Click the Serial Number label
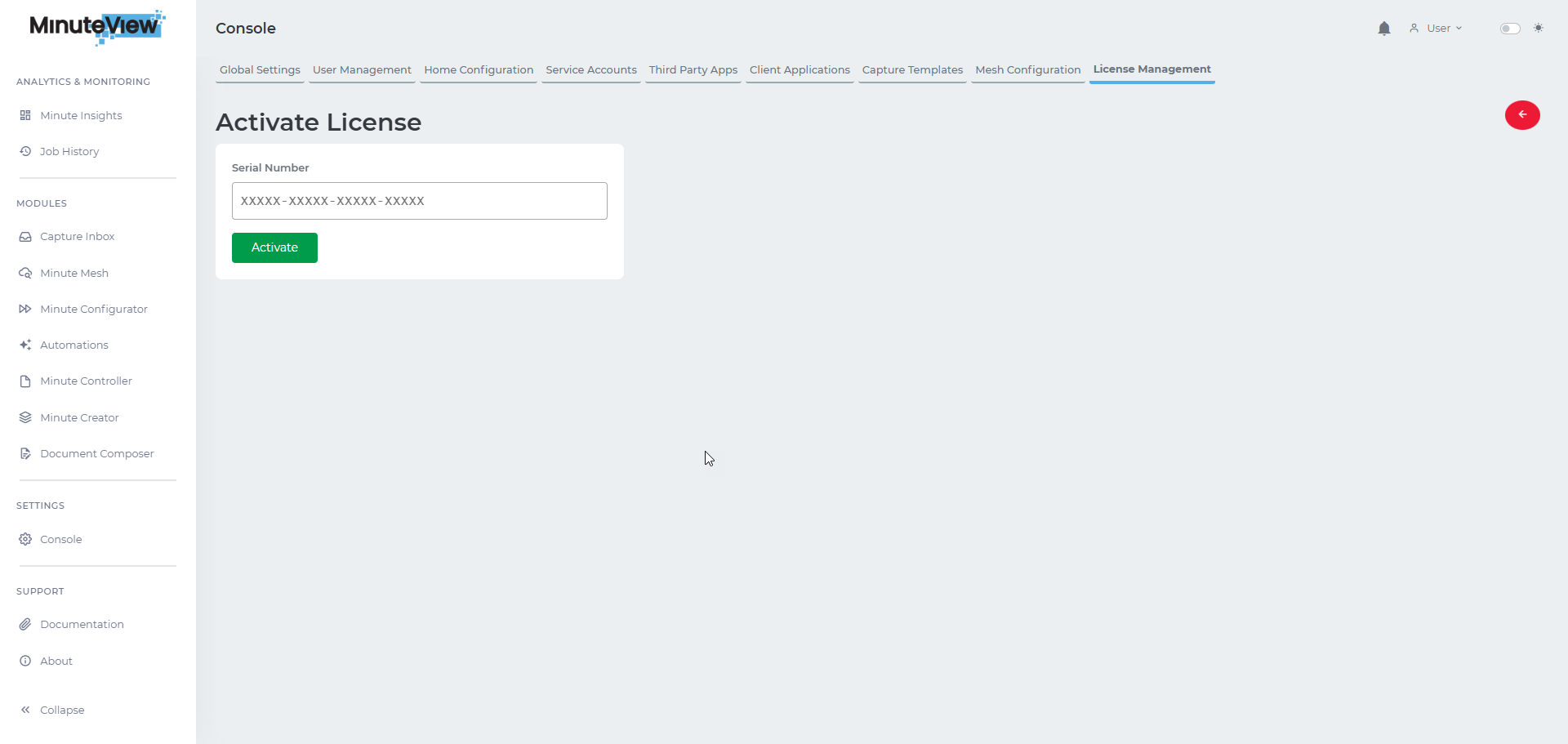This screenshot has width=1568, height=744. pos(270,168)
